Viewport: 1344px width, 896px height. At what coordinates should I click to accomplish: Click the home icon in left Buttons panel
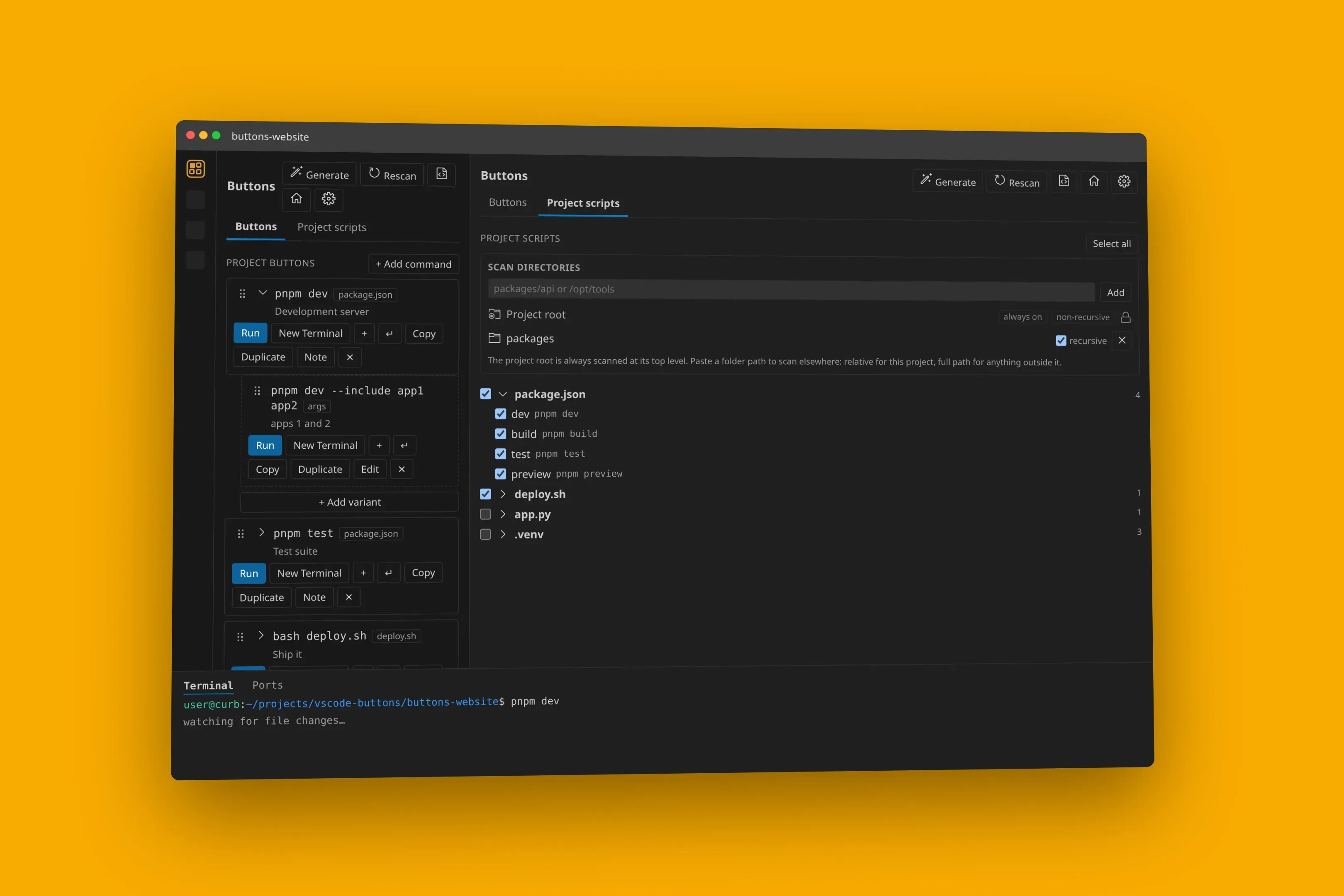[x=296, y=199]
